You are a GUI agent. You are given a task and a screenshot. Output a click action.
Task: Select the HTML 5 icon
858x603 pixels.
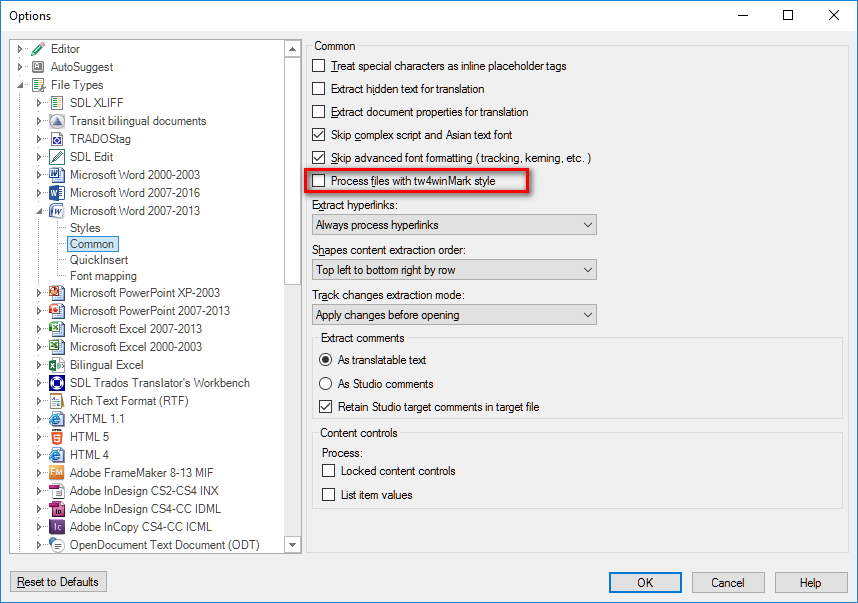57,437
